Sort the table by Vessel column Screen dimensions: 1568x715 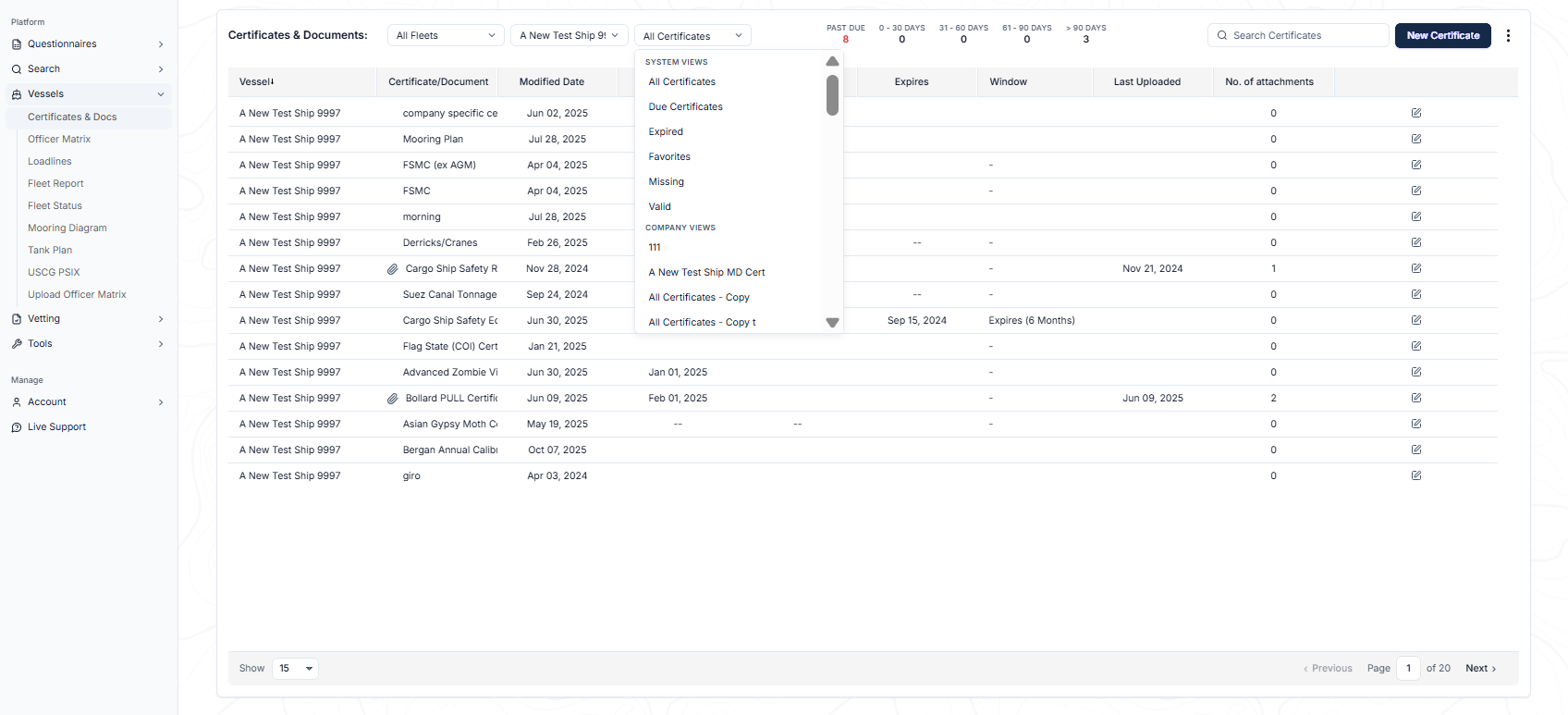[x=257, y=81]
